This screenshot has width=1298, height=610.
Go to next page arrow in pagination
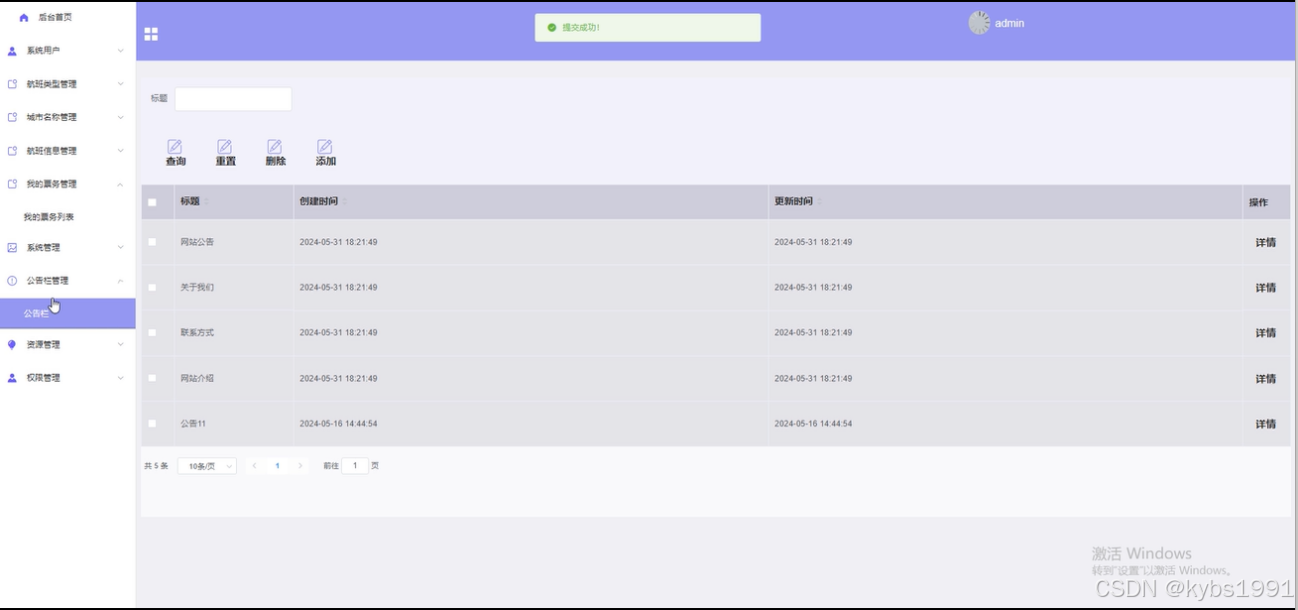pos(300,466)
